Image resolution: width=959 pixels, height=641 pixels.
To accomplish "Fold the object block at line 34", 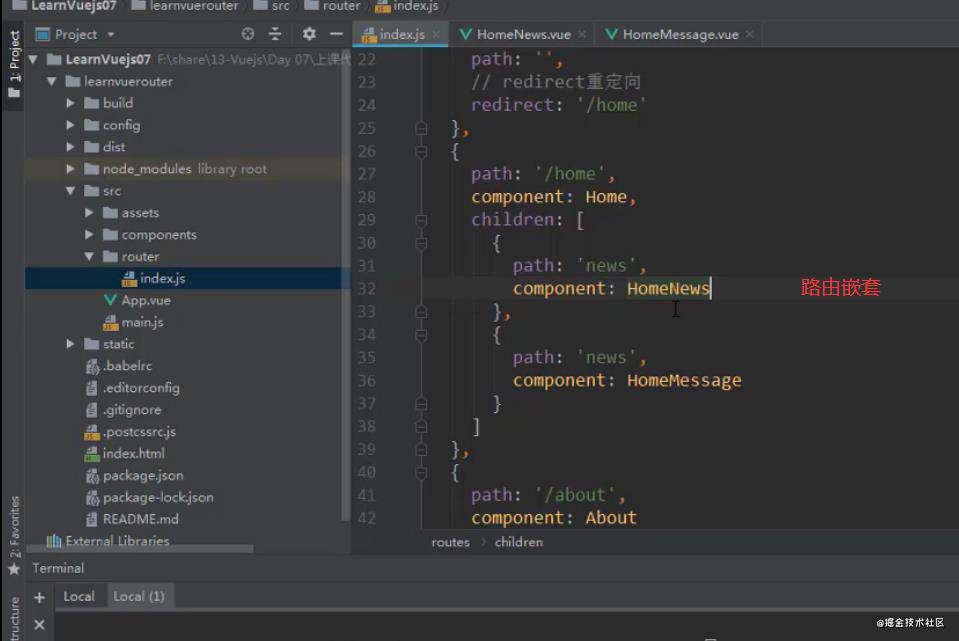I will coord(421,335).
